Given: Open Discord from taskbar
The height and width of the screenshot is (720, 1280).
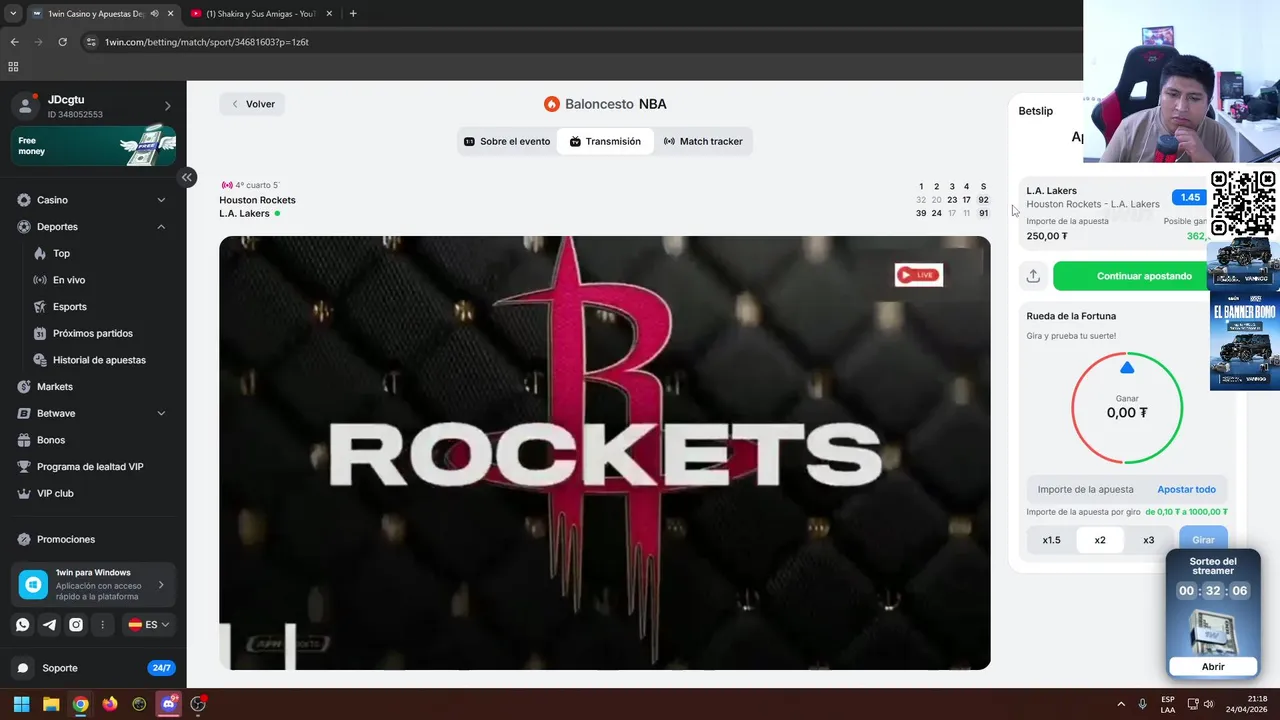Looking at the screenshot, I should click(x=169, y=704).
